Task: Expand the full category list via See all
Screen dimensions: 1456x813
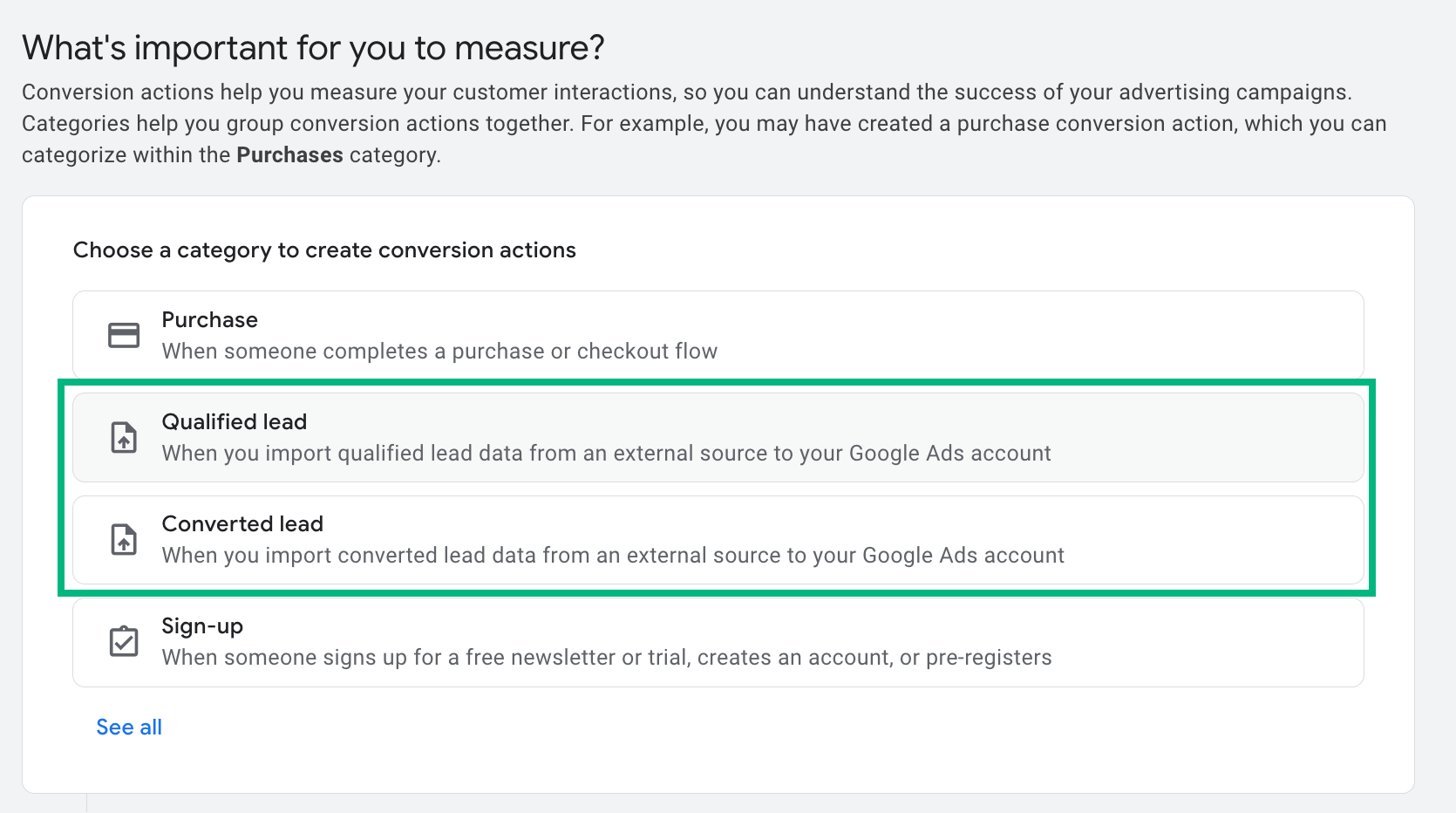Action: coord(128,727)
